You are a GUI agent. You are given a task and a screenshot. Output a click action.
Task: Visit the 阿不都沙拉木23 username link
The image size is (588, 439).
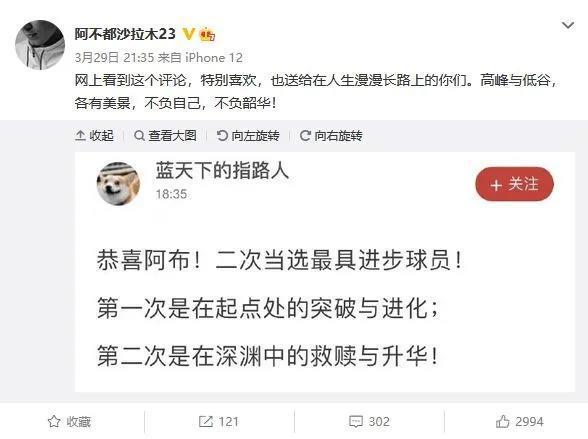click(x=125, y=34)
